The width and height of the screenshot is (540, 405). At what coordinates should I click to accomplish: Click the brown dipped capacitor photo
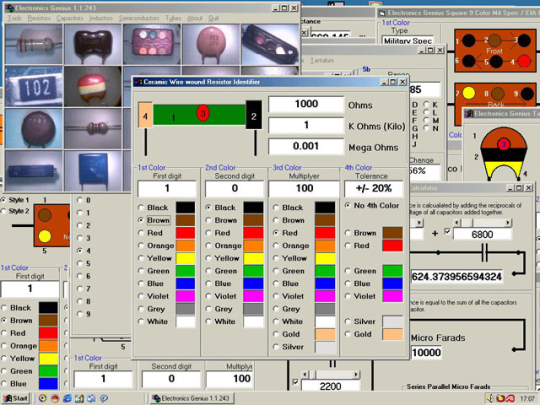tap(93, 44)
